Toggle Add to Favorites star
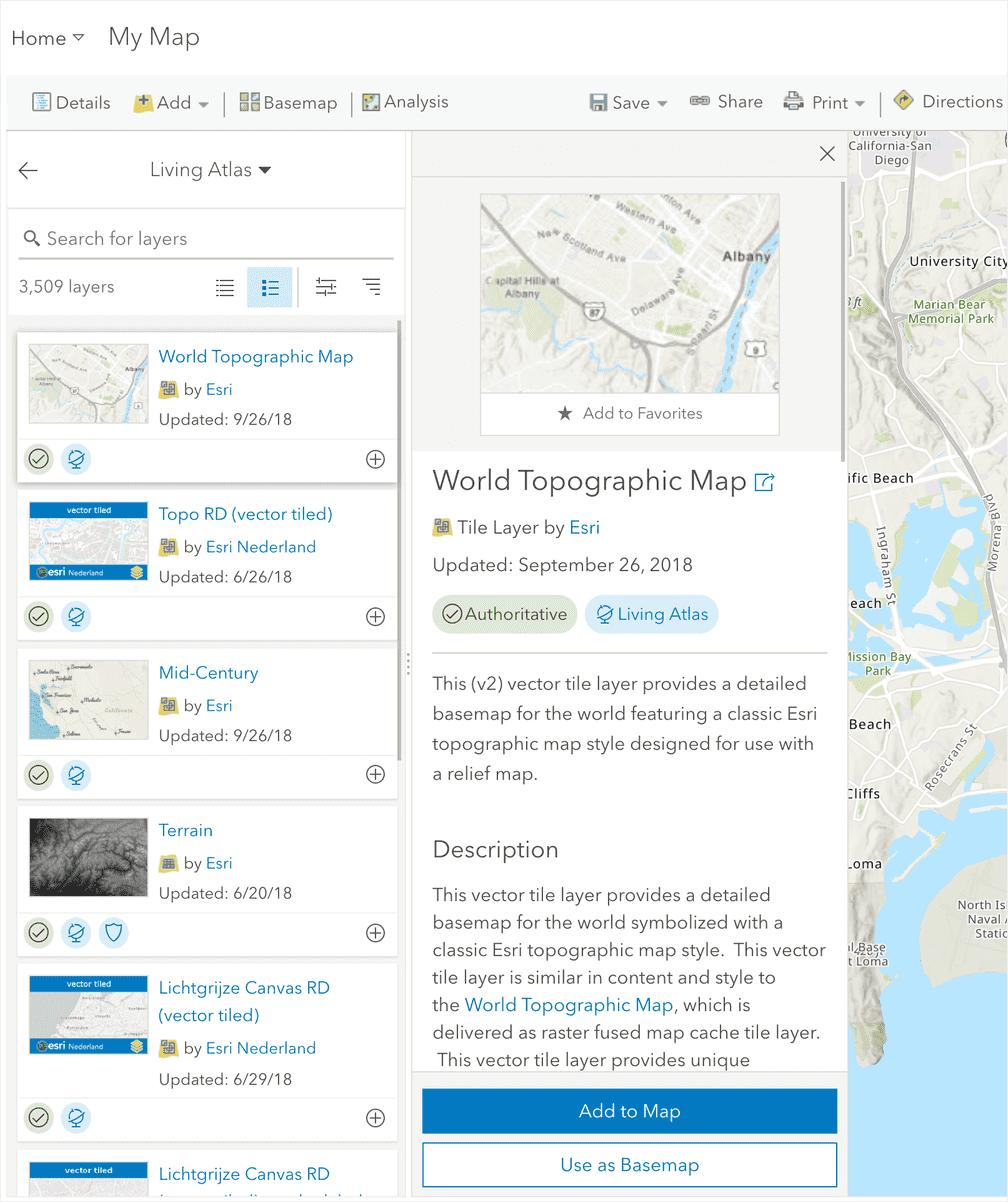This screenshot has height=1202, width=1008. point(629,413)
